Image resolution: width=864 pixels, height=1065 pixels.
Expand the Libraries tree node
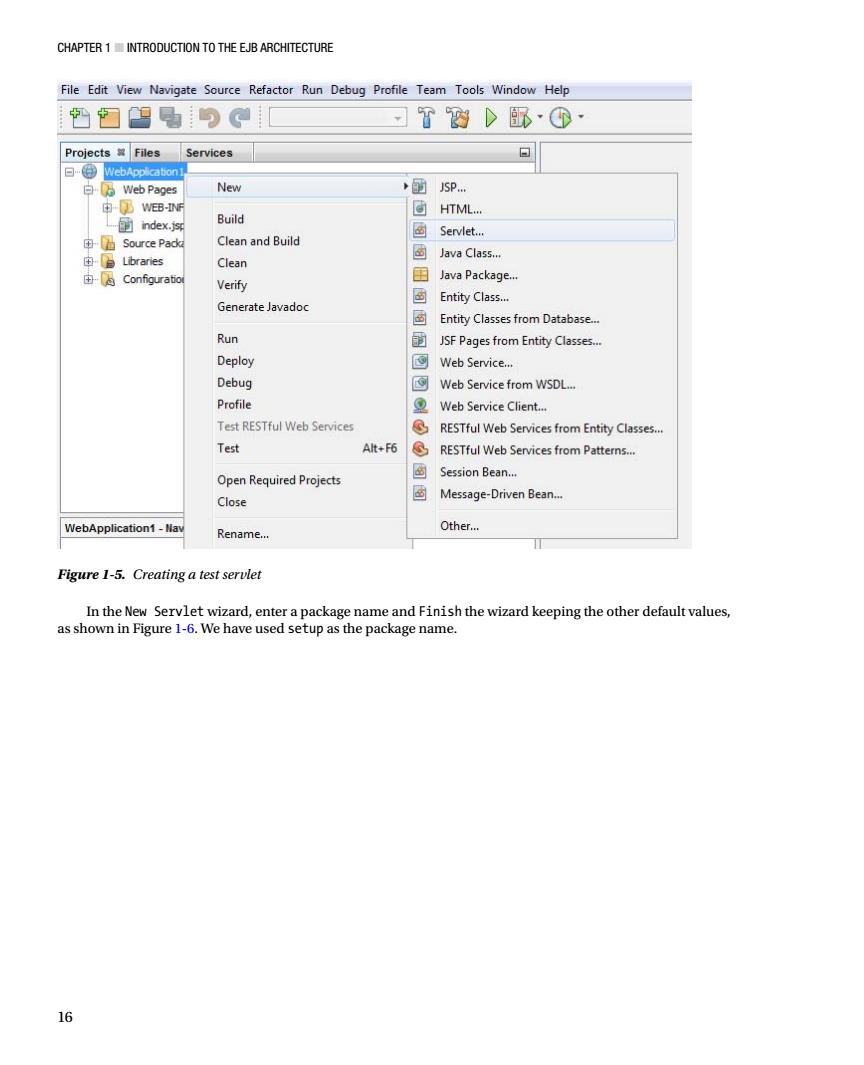tap(88, 261)
